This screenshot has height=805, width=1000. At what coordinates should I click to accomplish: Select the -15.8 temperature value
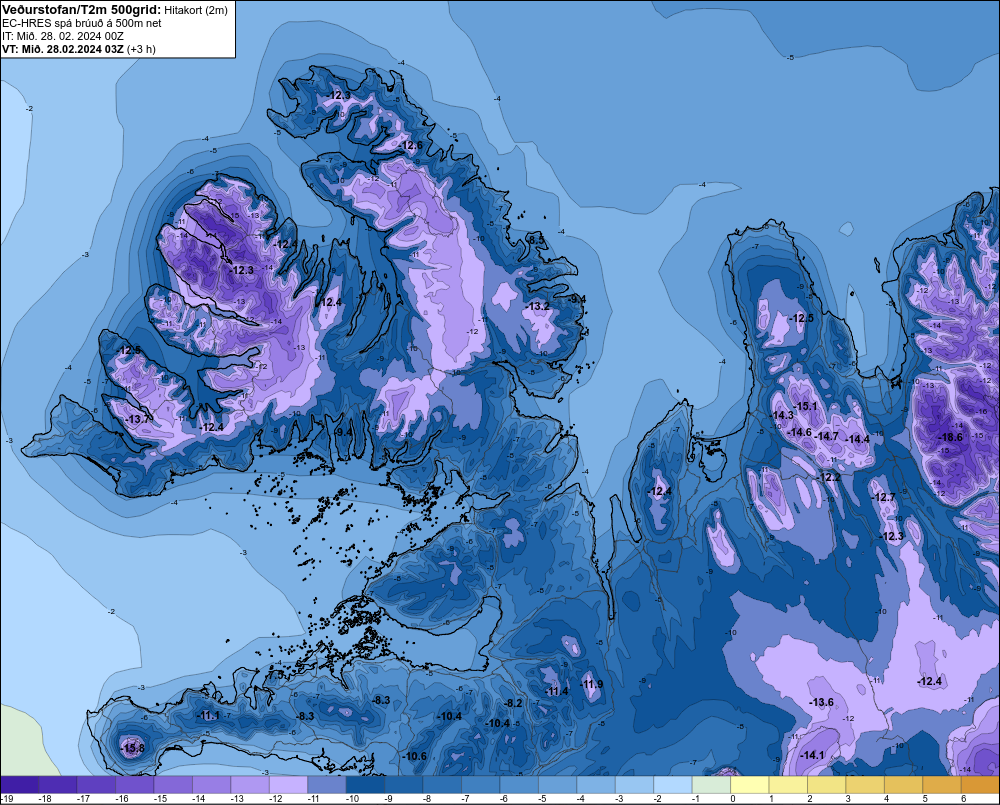(x=133, y=748)
